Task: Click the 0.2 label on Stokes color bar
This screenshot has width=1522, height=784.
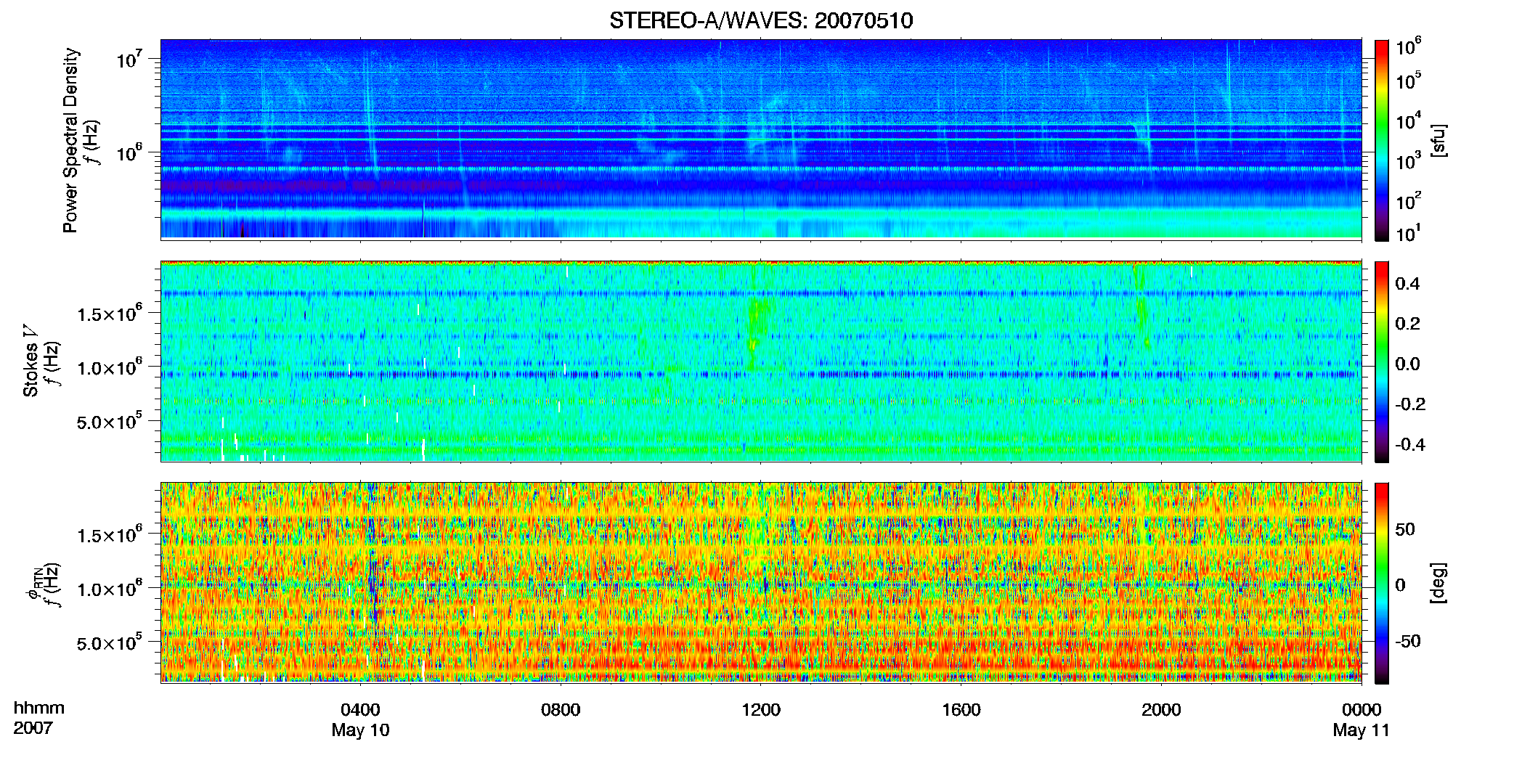Action: click(1407, 324)
